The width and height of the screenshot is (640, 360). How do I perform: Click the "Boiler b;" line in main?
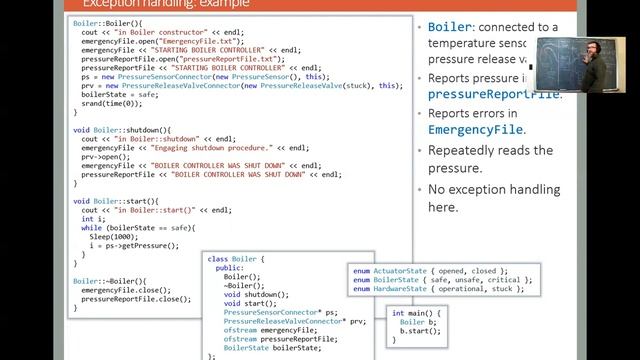click(x=418, y=322)
